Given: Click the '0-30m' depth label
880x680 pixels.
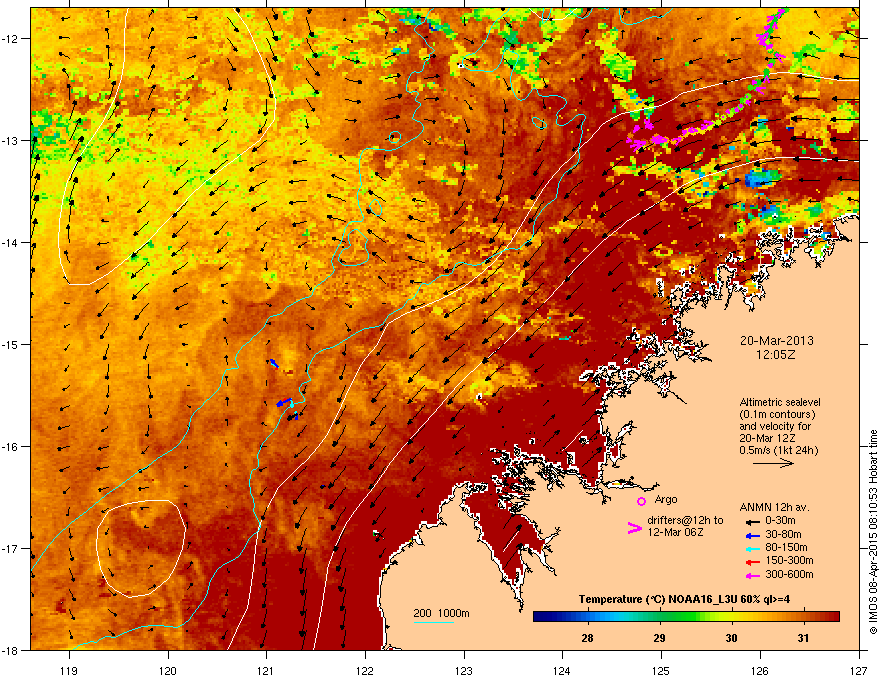Looking at the screenshot, I should (x=780, y=521).
